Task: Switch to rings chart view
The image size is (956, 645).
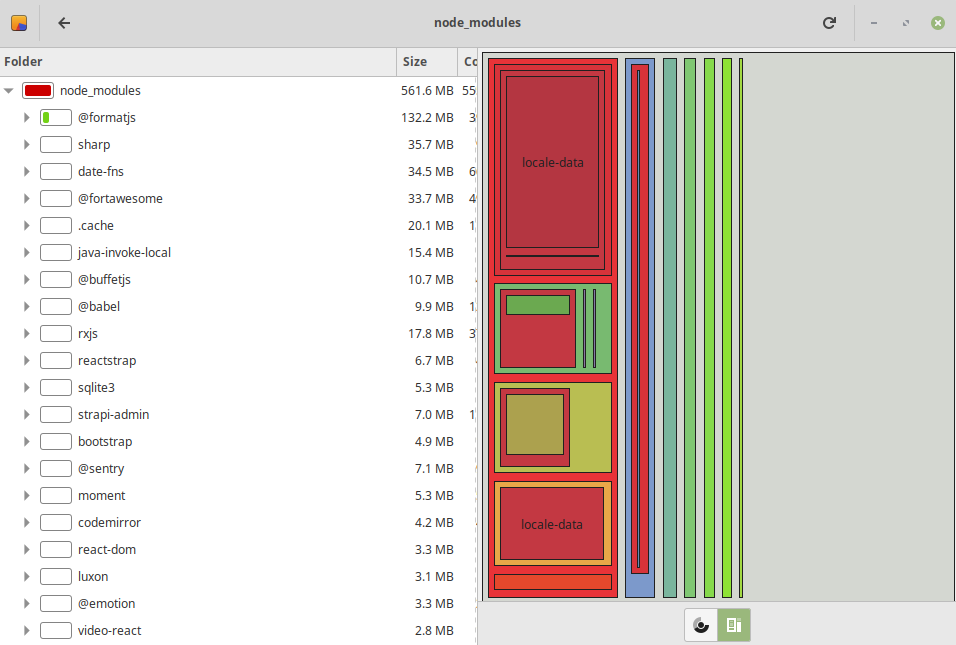Action: (x=701, y=625)
